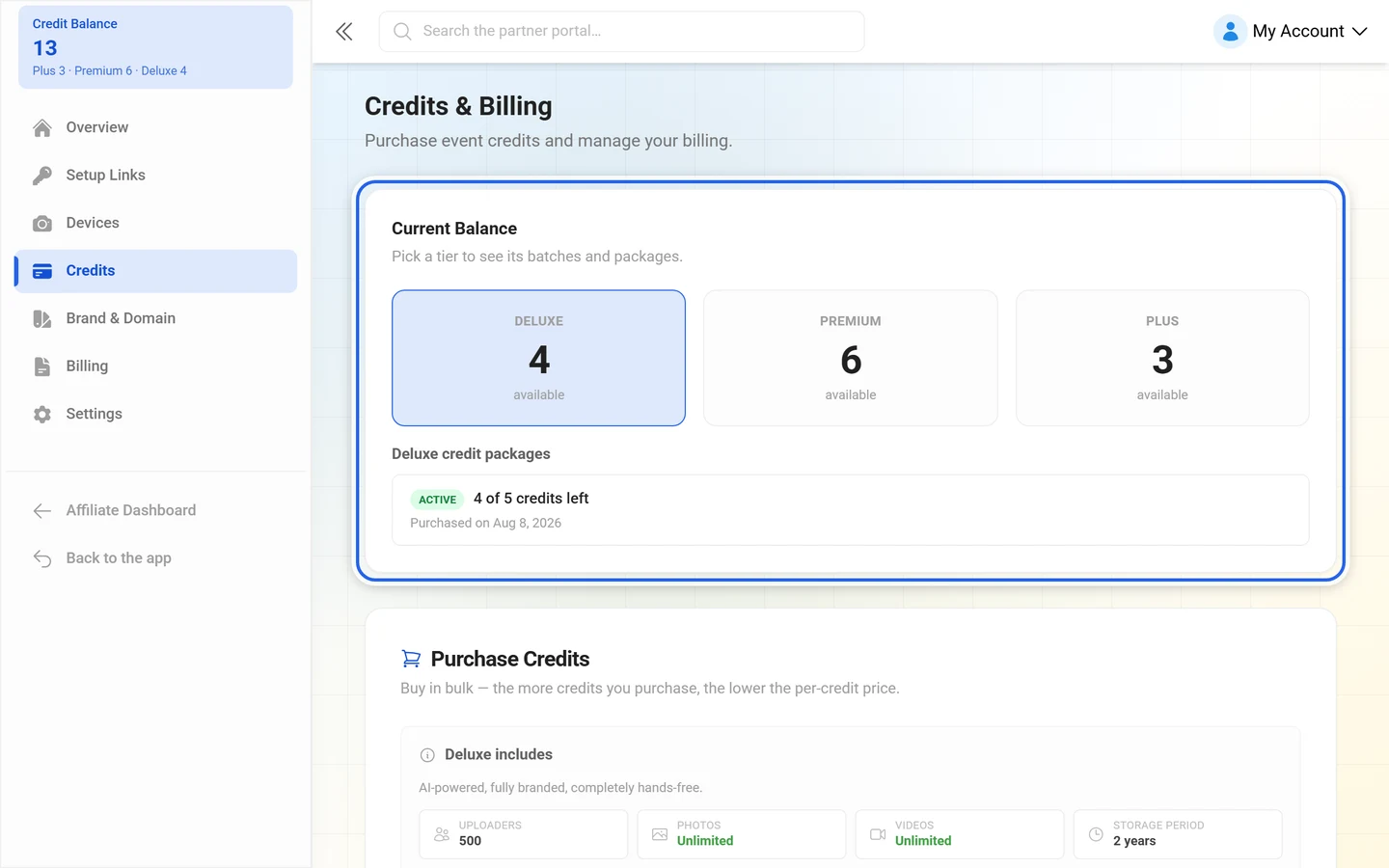
Task: Collapse the sidebar with double chevron
Action: tap(344, 32)
